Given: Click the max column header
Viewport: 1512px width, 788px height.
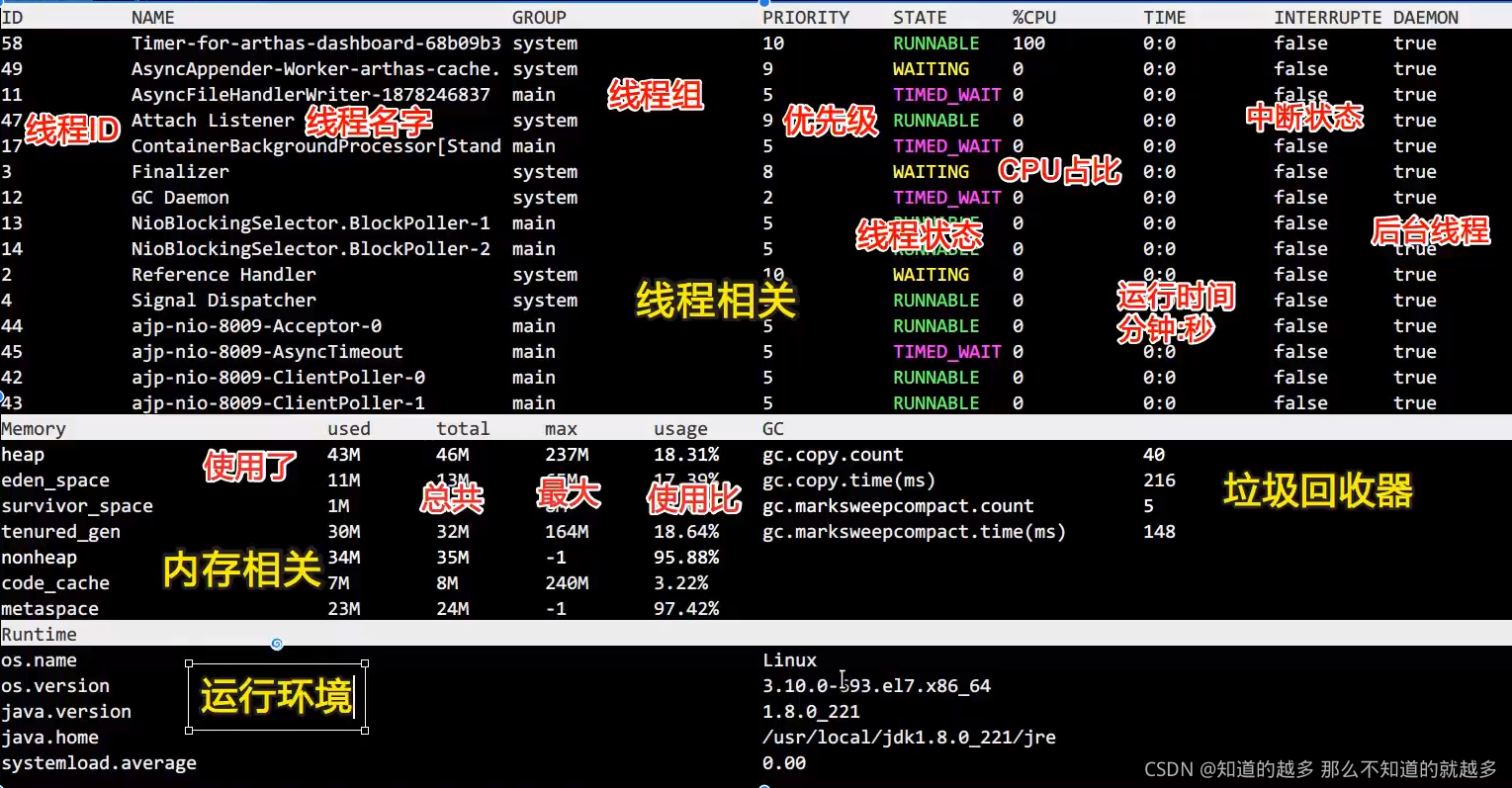Looking at the screenshot, I should click(x=561, y=429).
